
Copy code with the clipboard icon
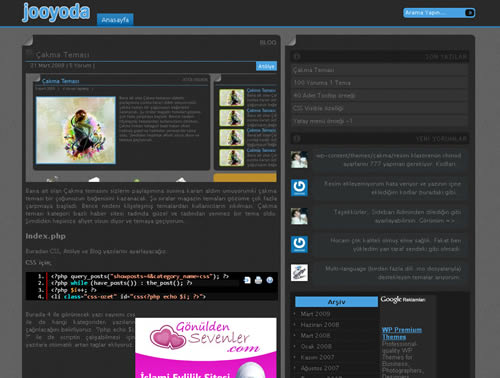coord(247,280)
